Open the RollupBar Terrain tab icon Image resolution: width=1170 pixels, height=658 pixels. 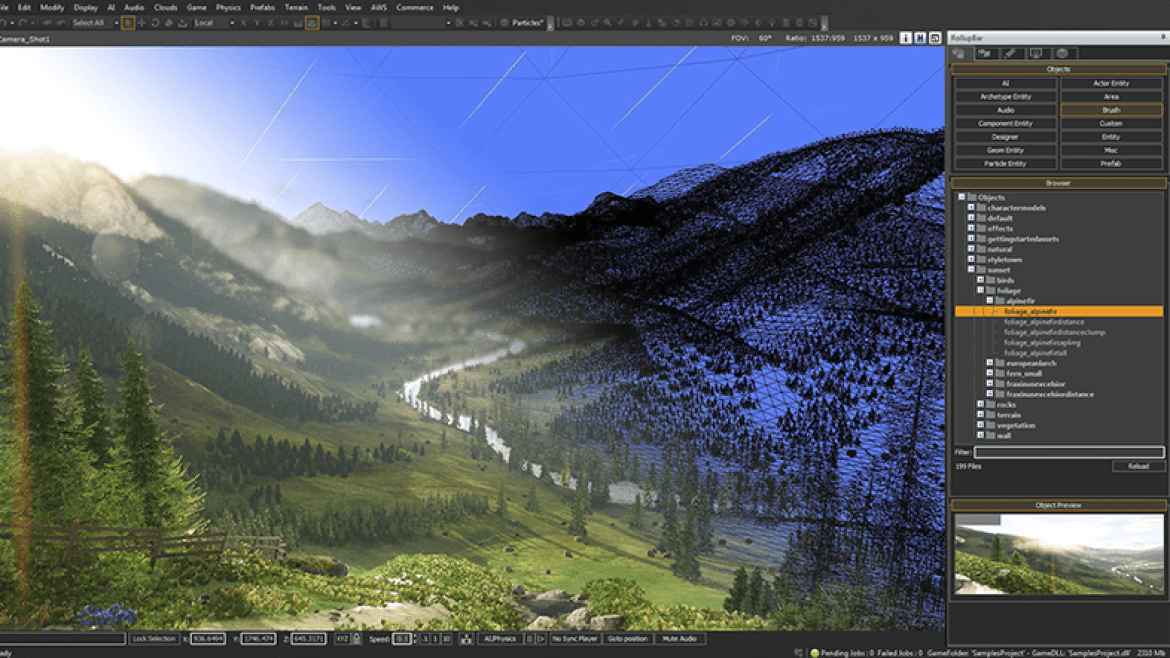985,53
